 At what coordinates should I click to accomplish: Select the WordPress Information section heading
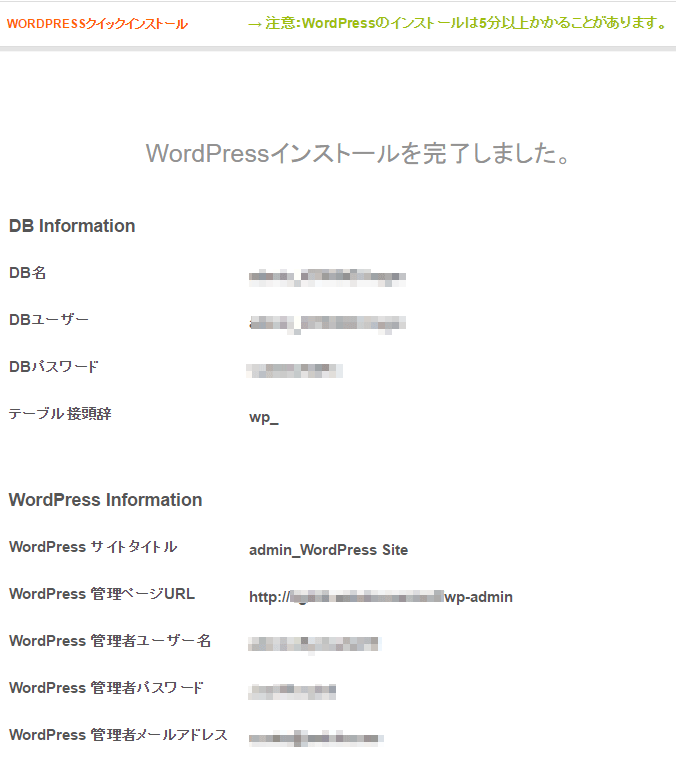click(105, 500)
